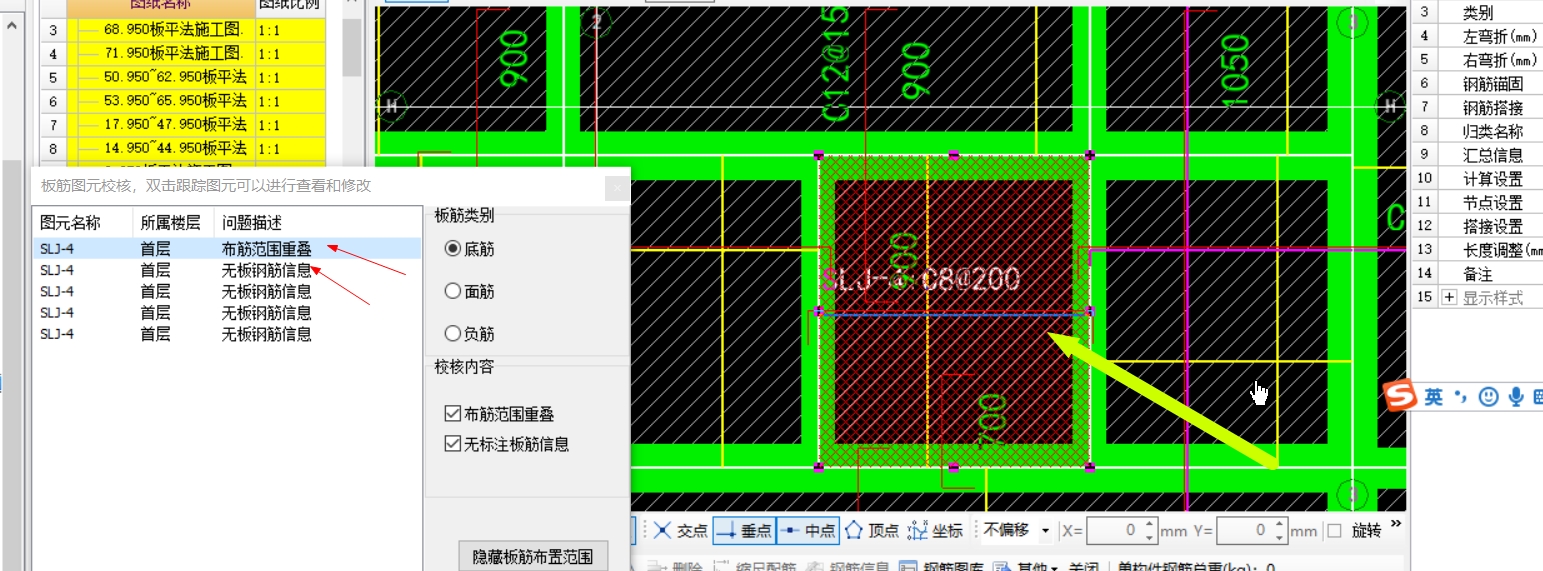Viewport: 1543px width, 571px height.
Task: Select the 钢筋锚固 property row
Action: tap(1476, 84)
